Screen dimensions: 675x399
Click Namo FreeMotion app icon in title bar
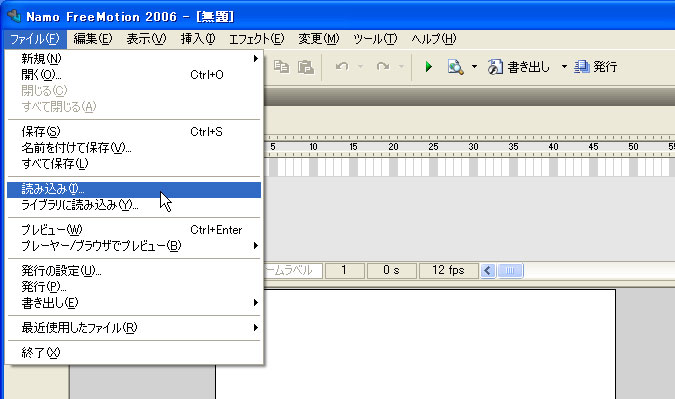pyautogui.click(x=14, y=16)
